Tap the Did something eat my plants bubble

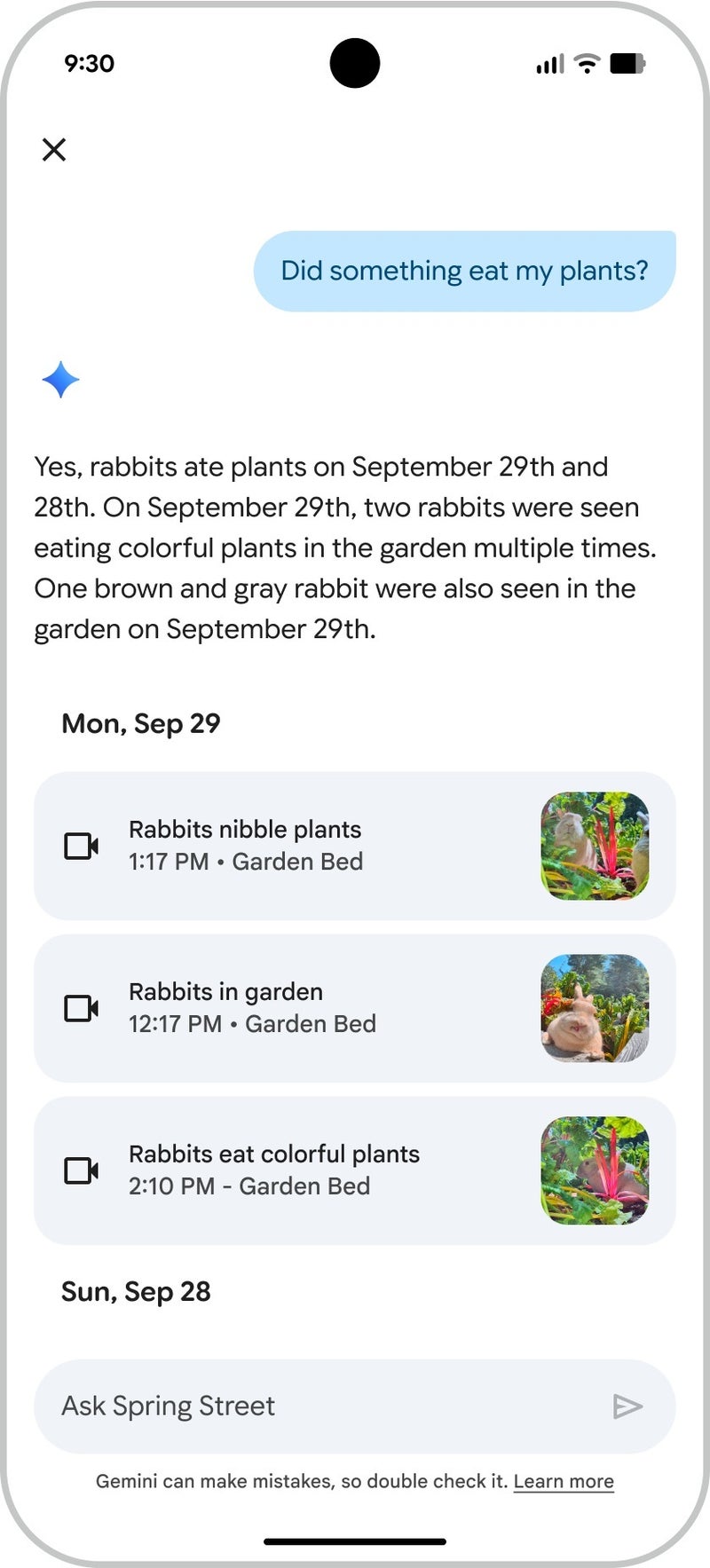point(464,271)
